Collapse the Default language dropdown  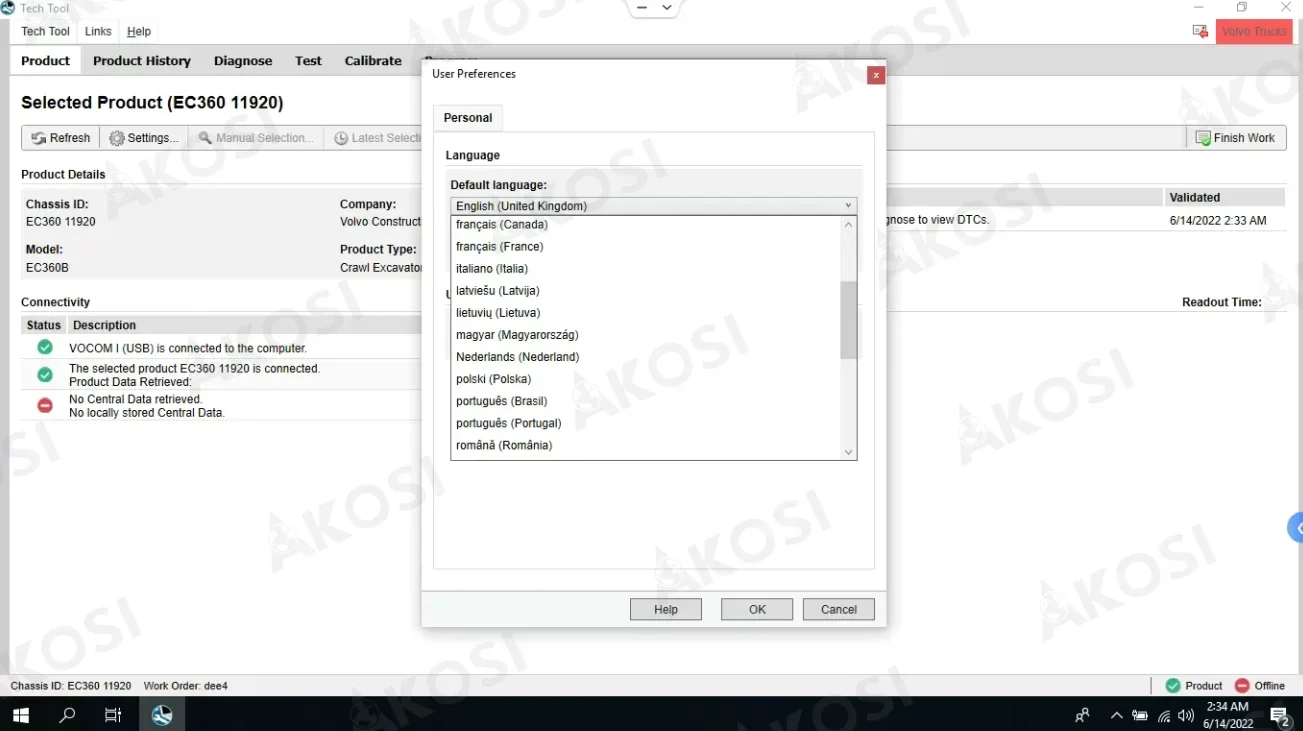[848, 206]
